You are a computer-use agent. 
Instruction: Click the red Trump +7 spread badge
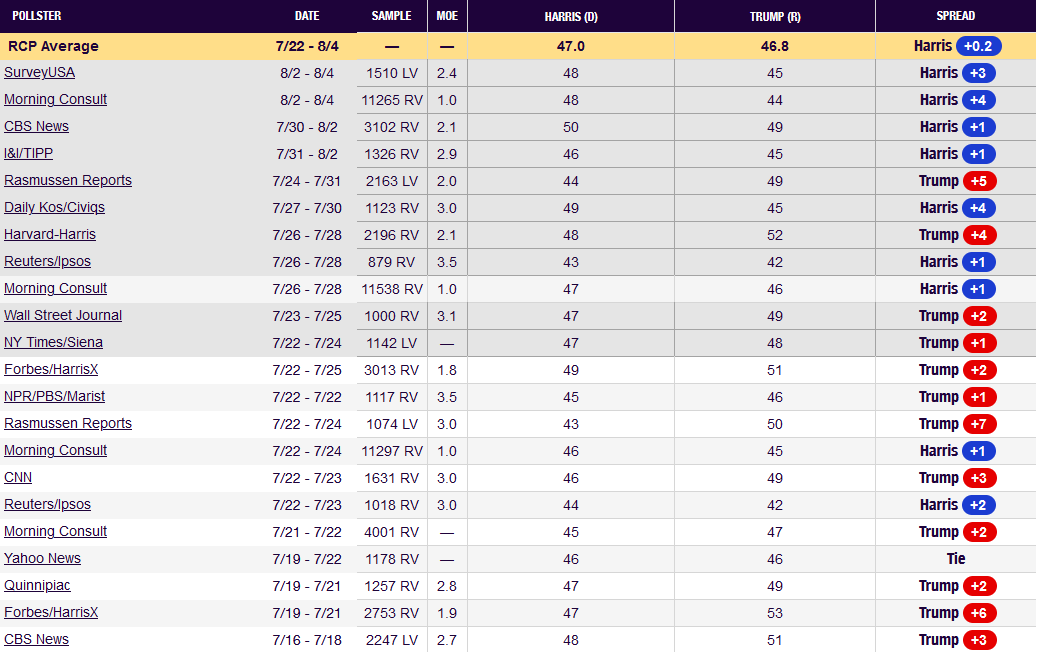pos(979,424)
